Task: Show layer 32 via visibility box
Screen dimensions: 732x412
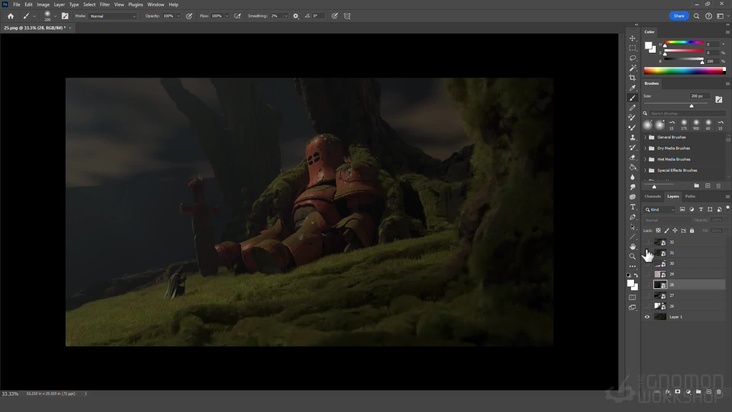Action: click(647, 242)
